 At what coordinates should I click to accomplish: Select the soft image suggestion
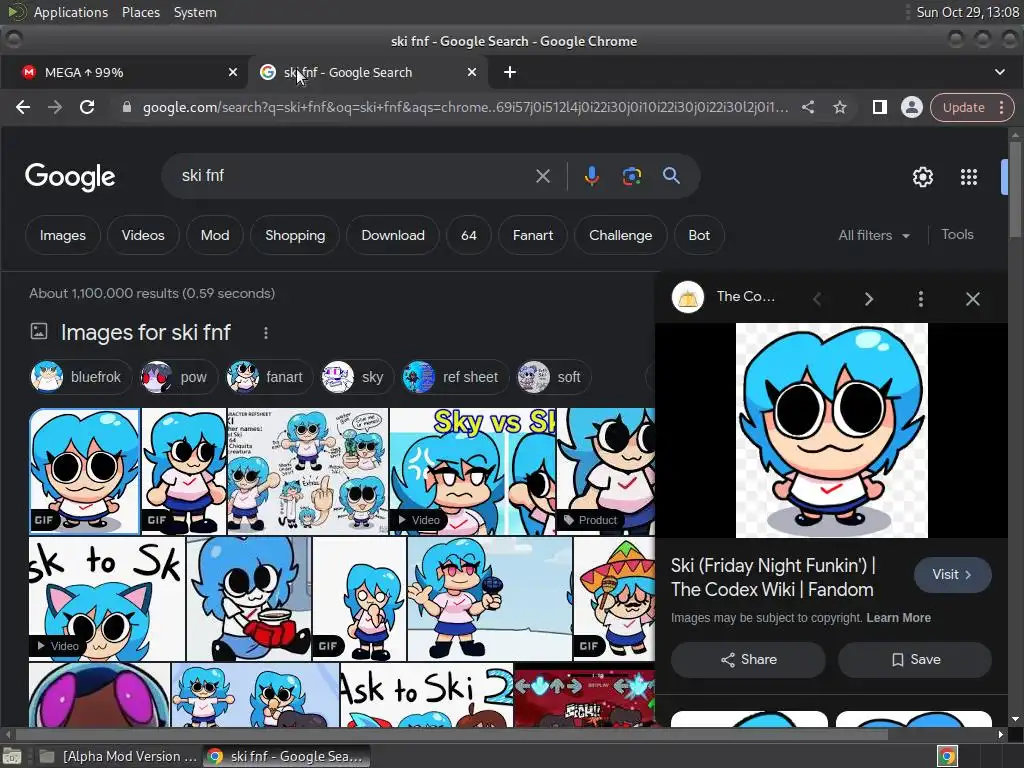point(554,377)
